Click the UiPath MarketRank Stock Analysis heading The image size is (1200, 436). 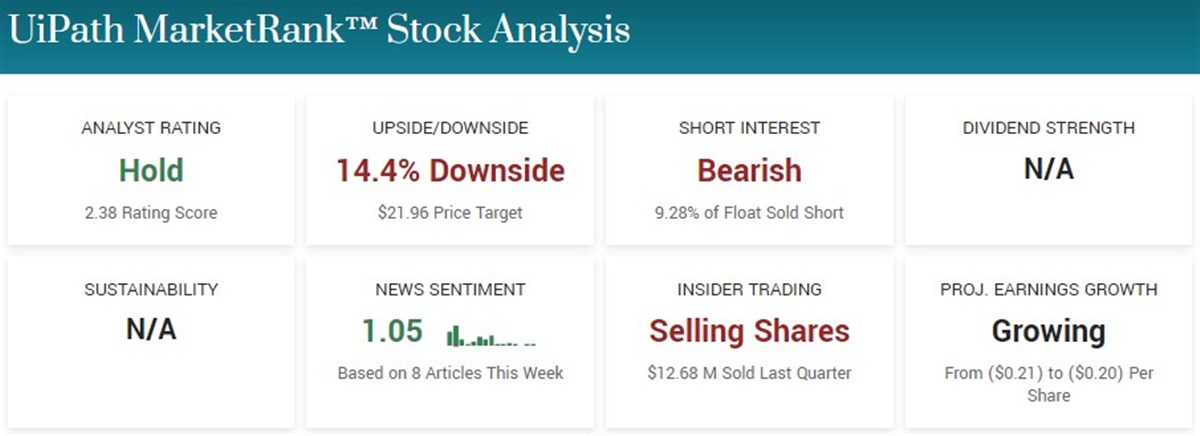(319, 30)
